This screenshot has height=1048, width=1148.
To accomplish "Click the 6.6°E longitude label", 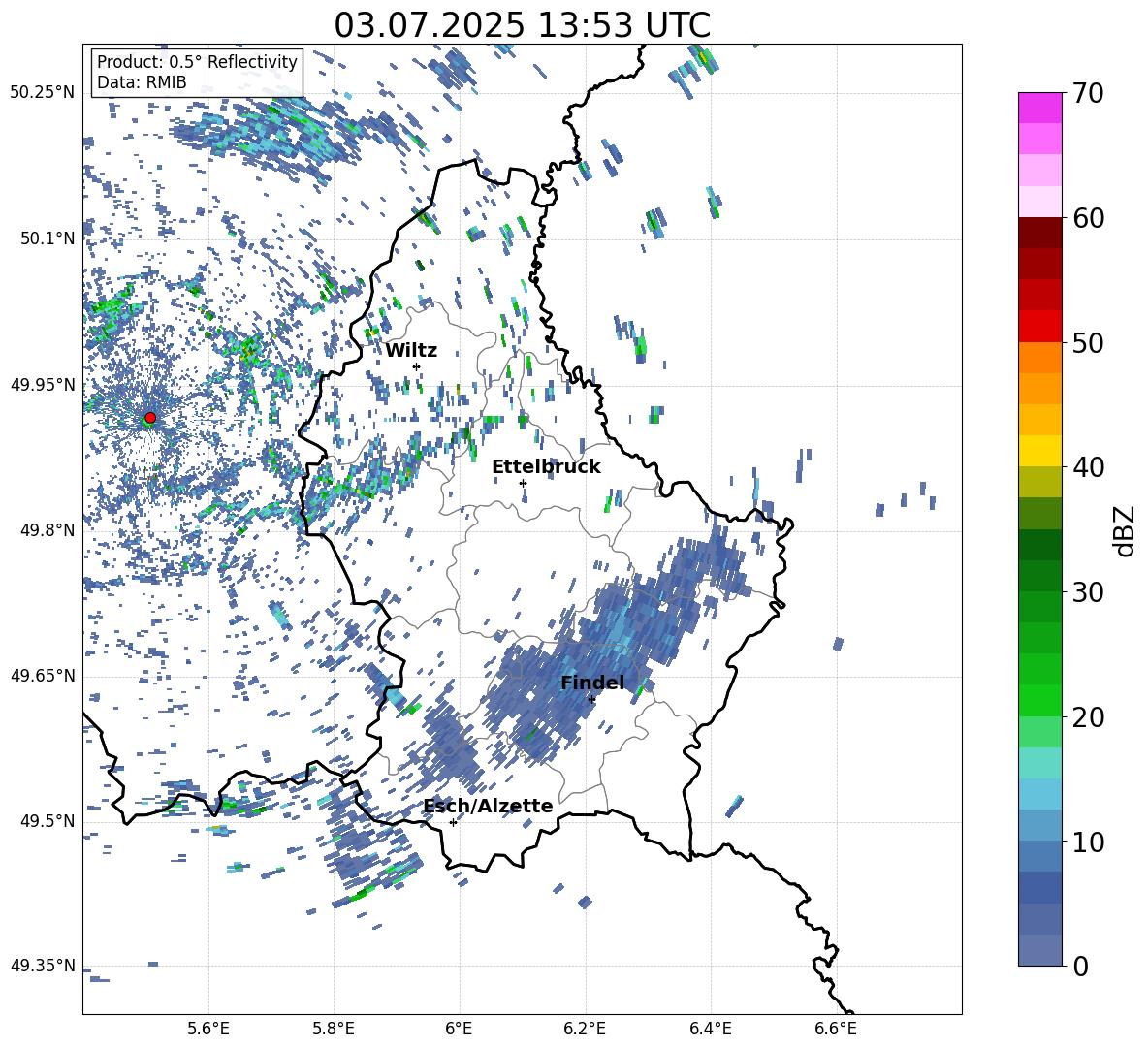I will (836, 1029).
